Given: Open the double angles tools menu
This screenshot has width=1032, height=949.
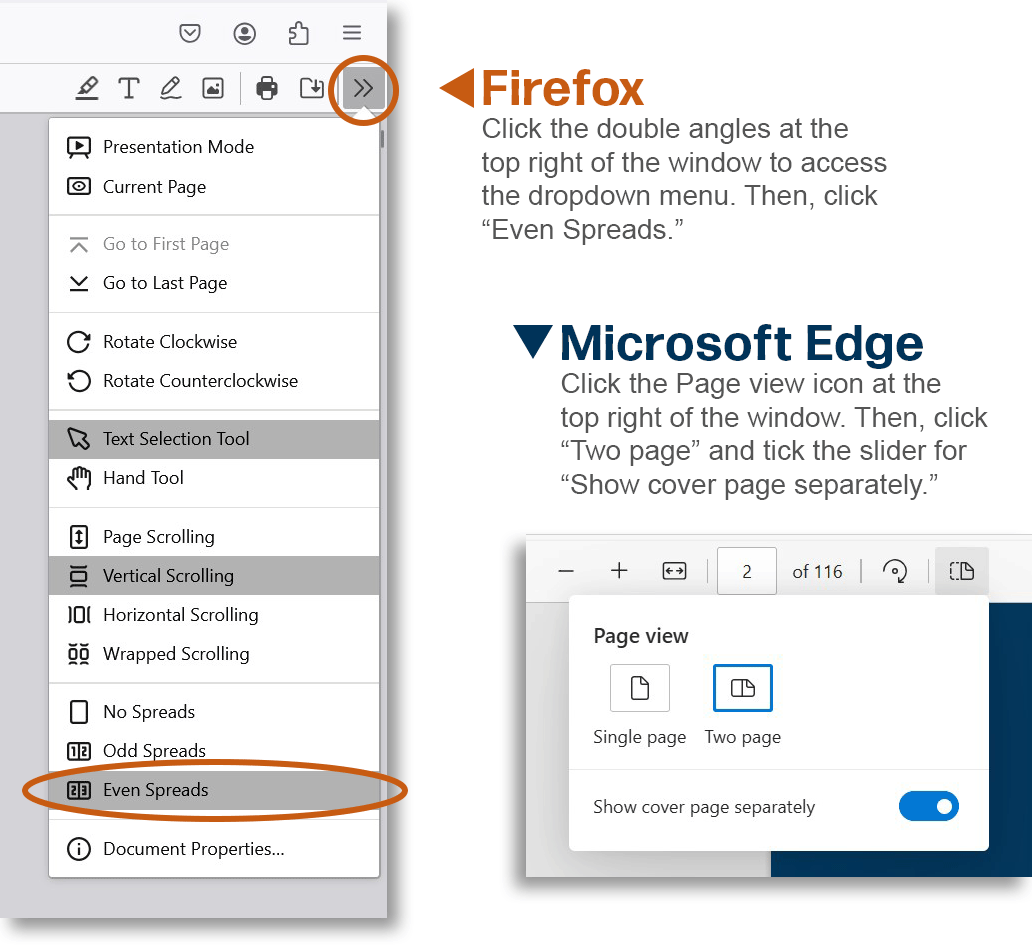Looking at the screenshot, I should point(363,88).
